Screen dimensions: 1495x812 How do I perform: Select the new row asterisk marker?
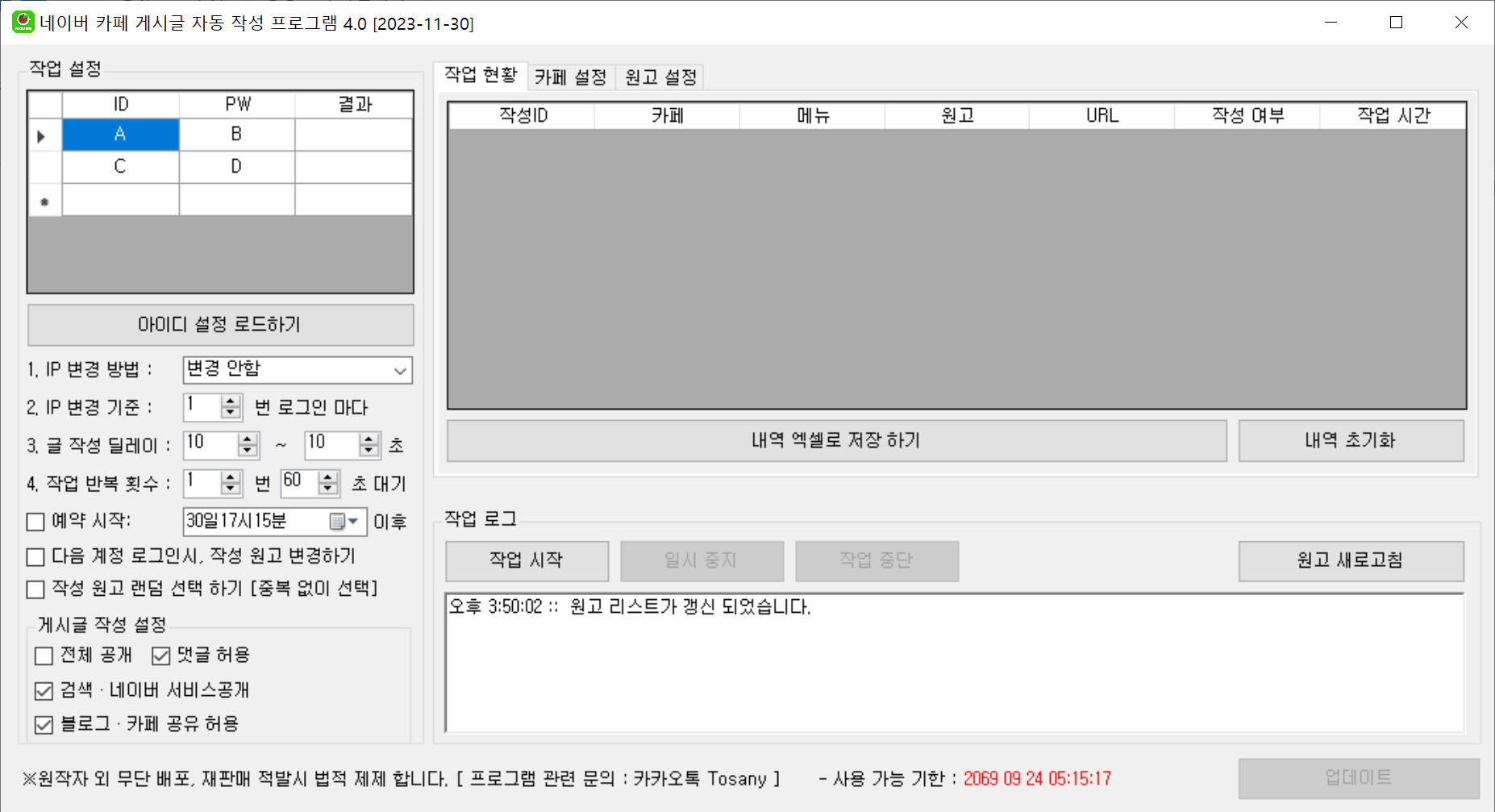(44, 201)
